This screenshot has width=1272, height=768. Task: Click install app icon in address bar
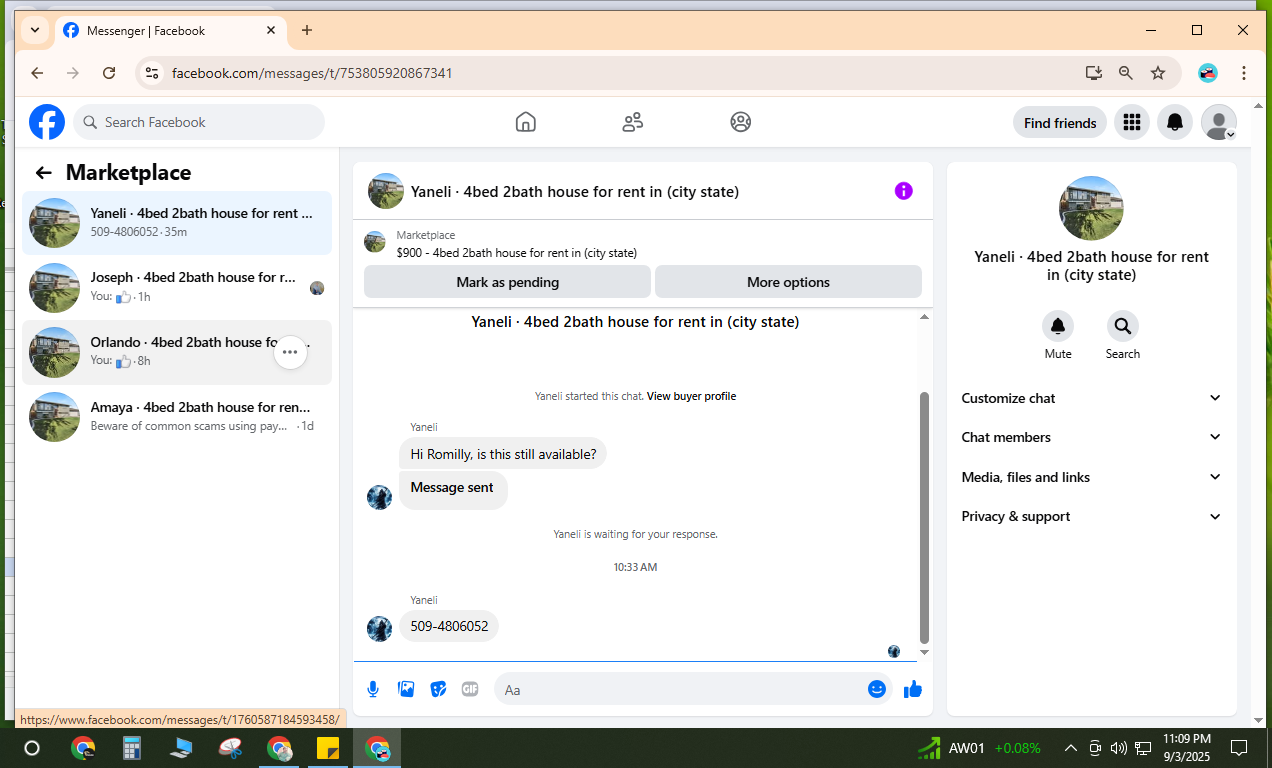1094,73
